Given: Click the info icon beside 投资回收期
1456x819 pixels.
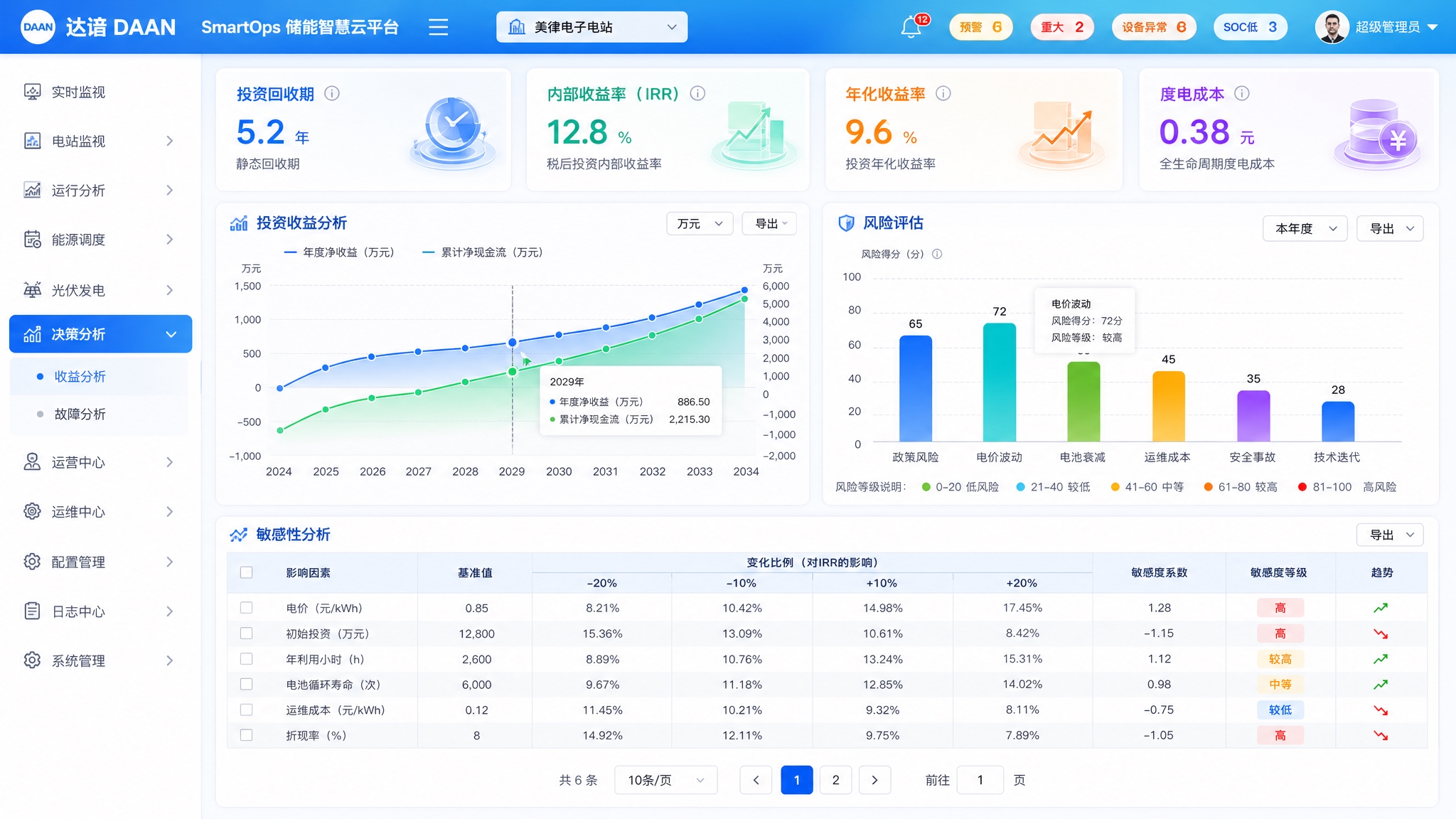Looking at the screenshot, I should pyautogui.click(x=332, y=93).
